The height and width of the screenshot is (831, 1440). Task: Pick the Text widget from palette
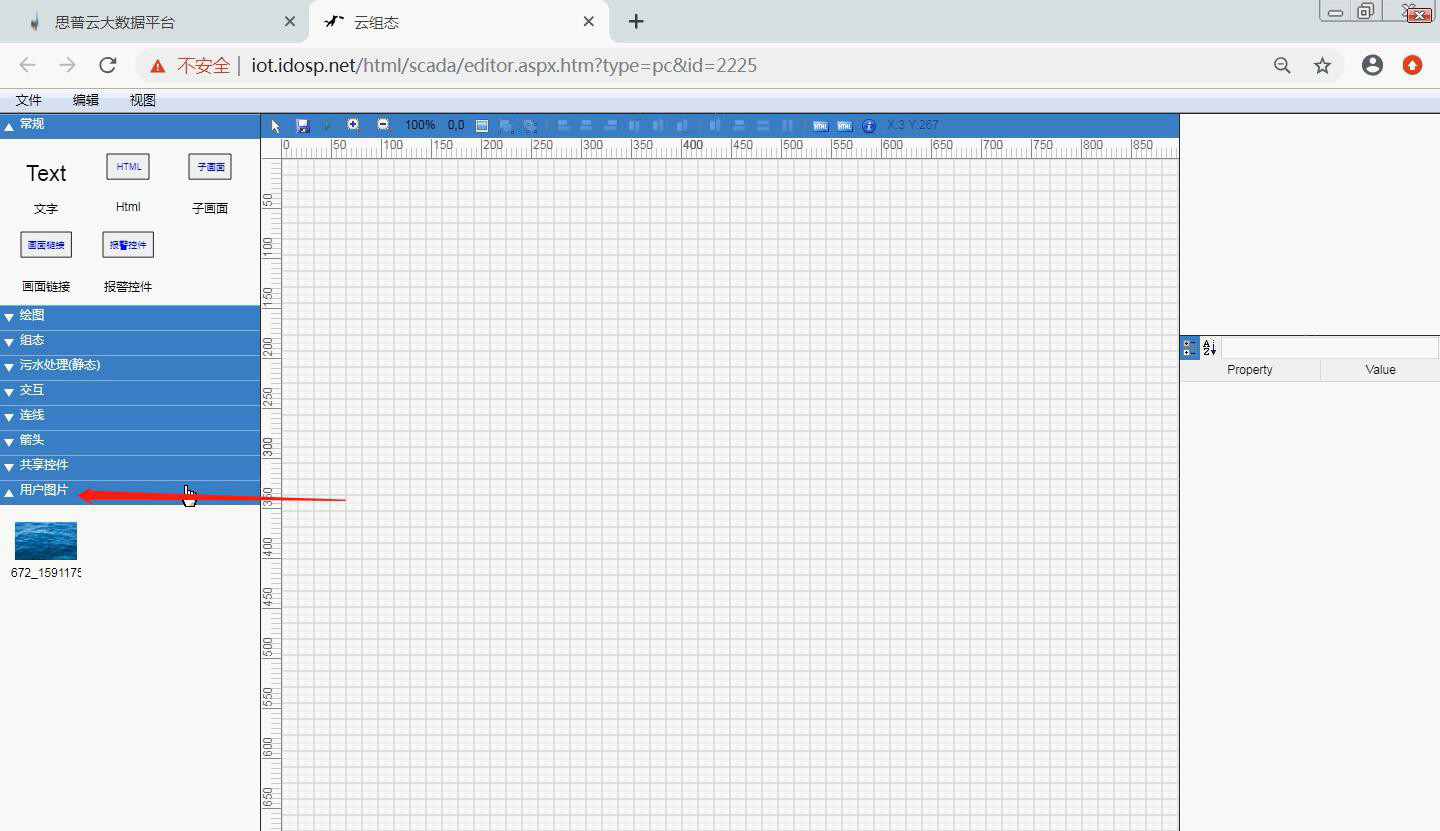pos(46,174)
